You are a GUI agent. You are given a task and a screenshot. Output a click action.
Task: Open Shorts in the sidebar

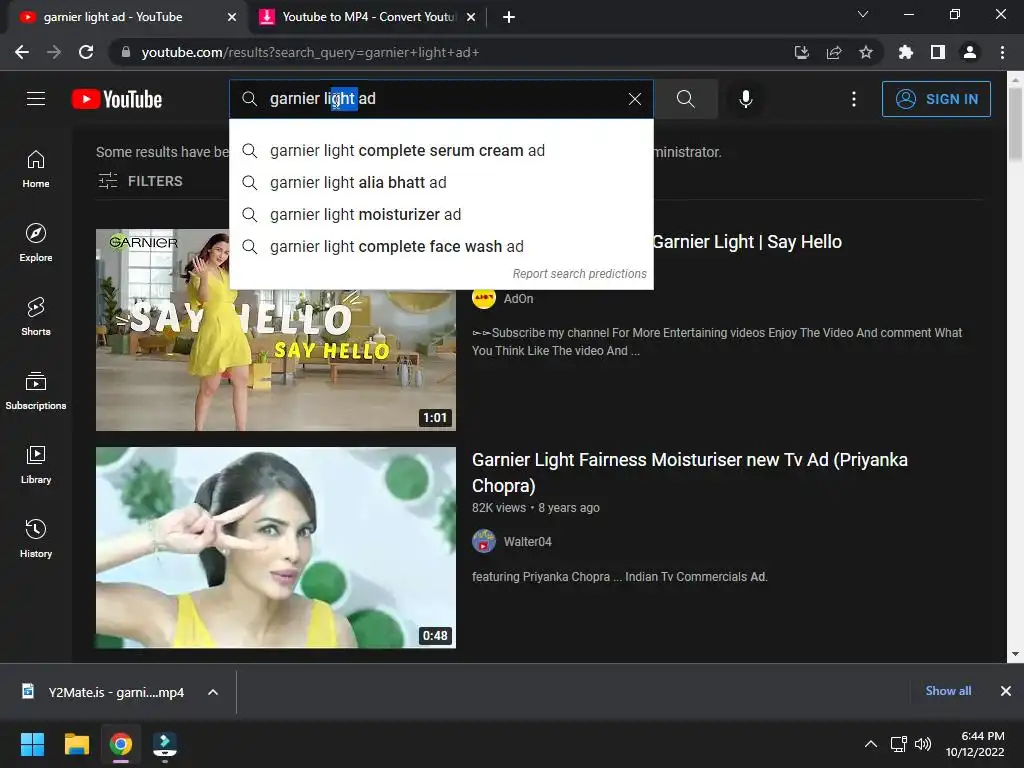click(x=36, y=316)
